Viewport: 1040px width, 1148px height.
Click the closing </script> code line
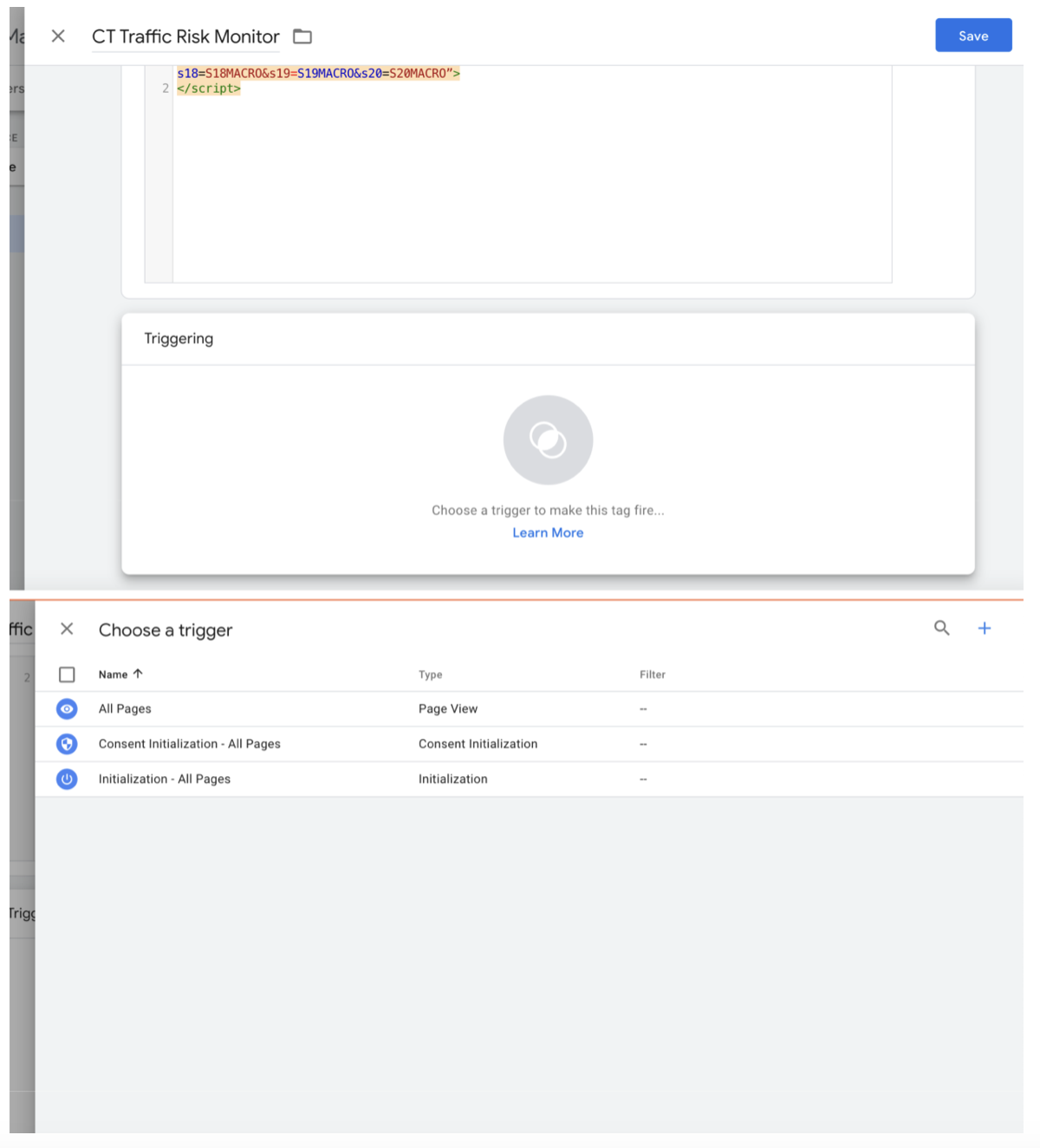tap(209, 88)
